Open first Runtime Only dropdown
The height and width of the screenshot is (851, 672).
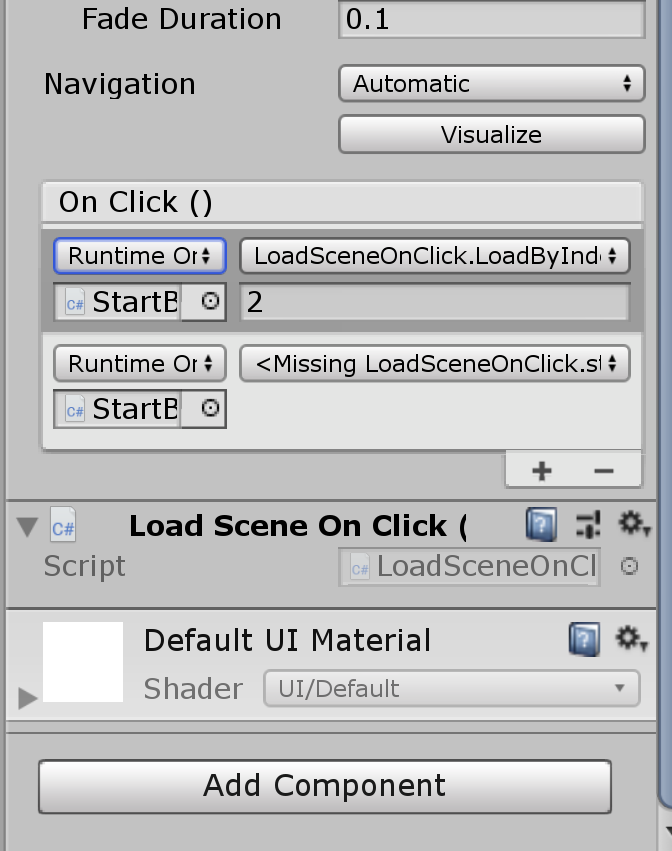139,256
